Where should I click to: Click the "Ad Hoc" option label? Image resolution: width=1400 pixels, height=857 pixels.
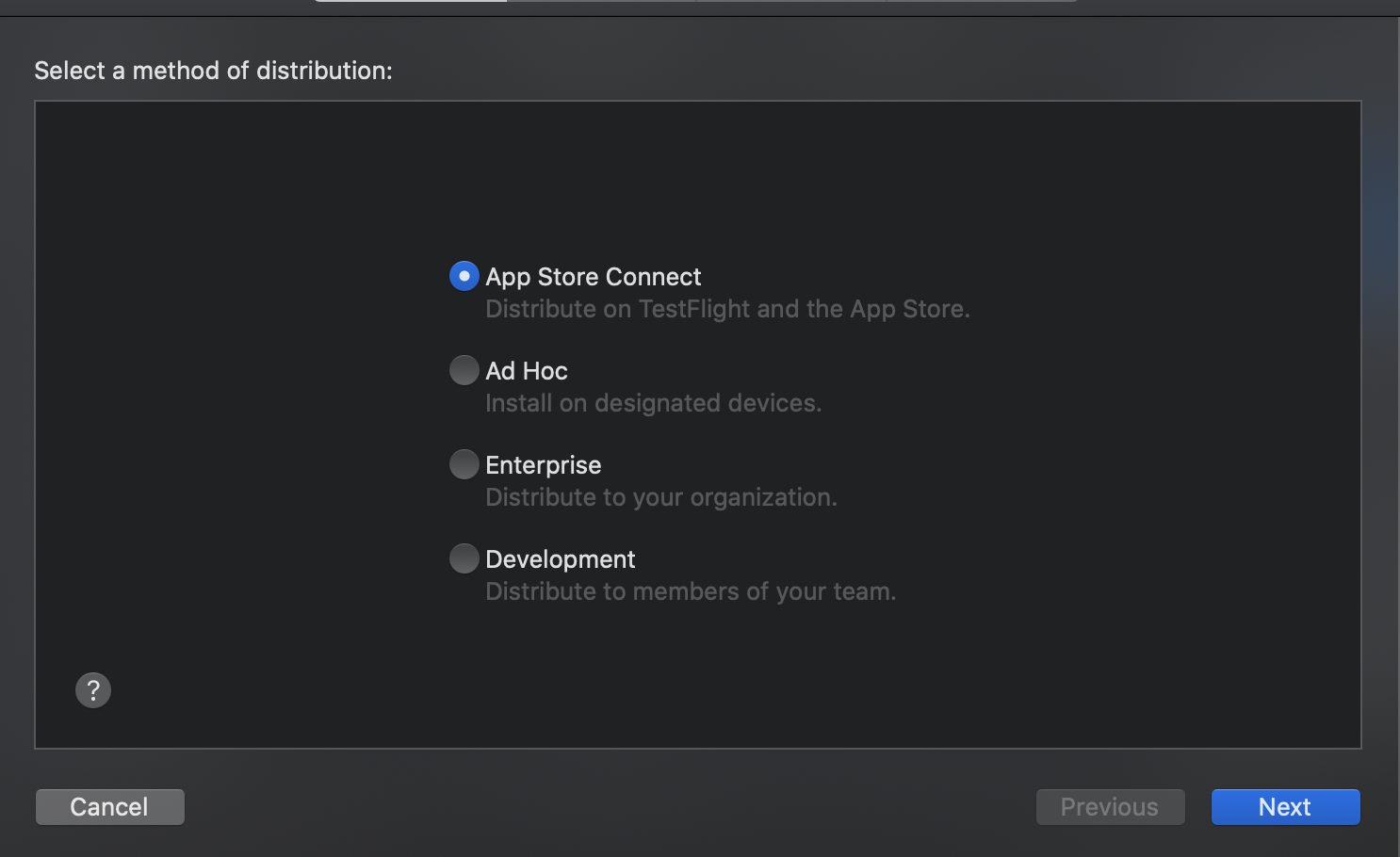pyautogui.click(x=526, y=371)
